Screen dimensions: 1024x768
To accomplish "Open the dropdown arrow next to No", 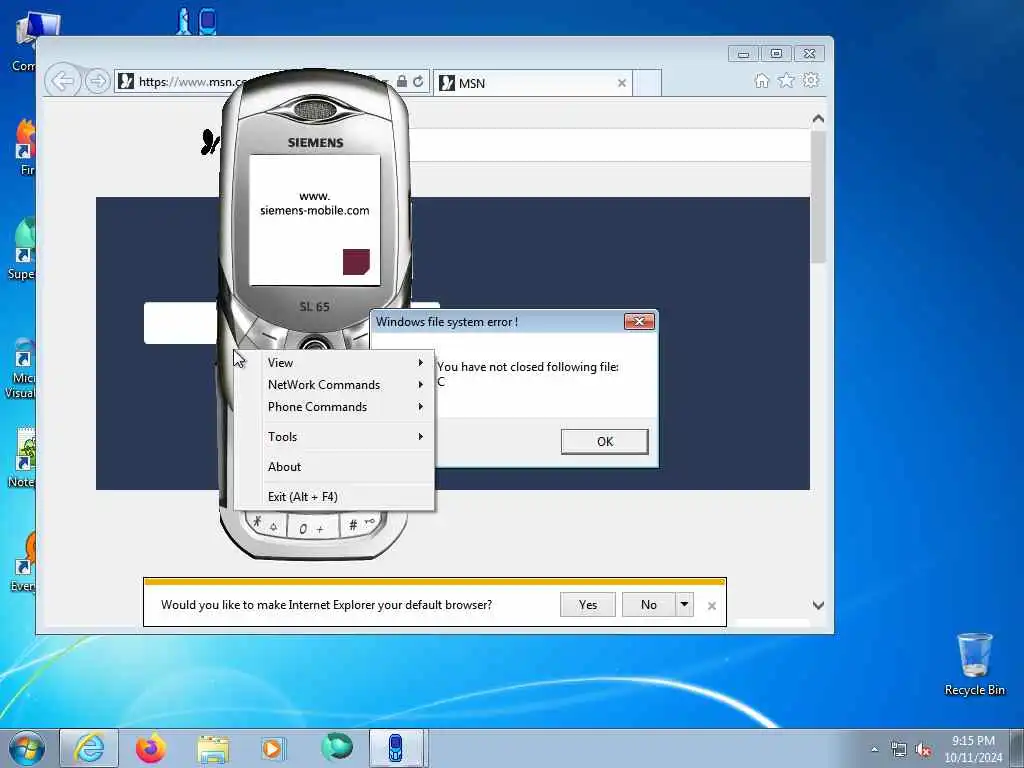I will point(684,605).
